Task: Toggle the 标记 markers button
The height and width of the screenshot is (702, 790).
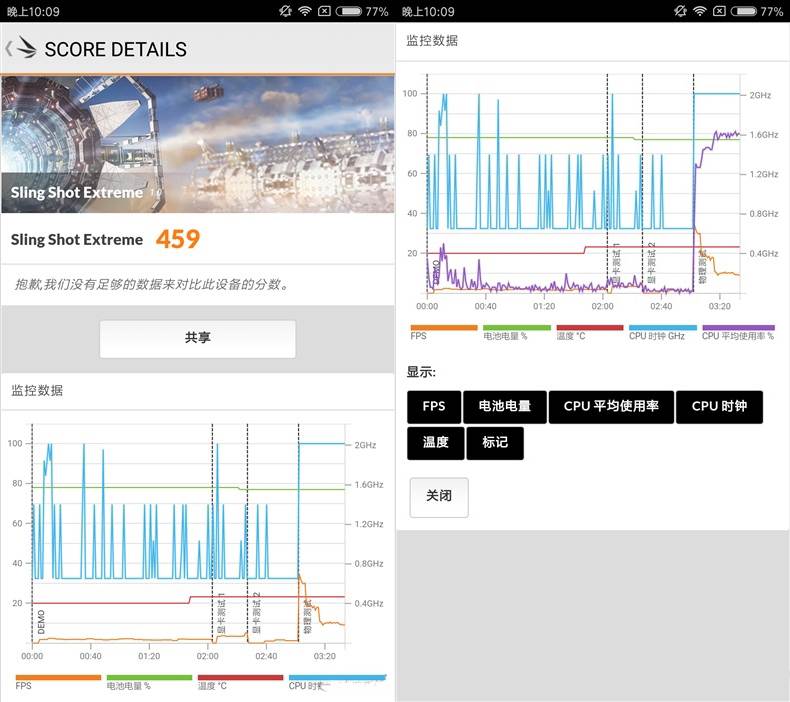Action: tap(495, 443)
